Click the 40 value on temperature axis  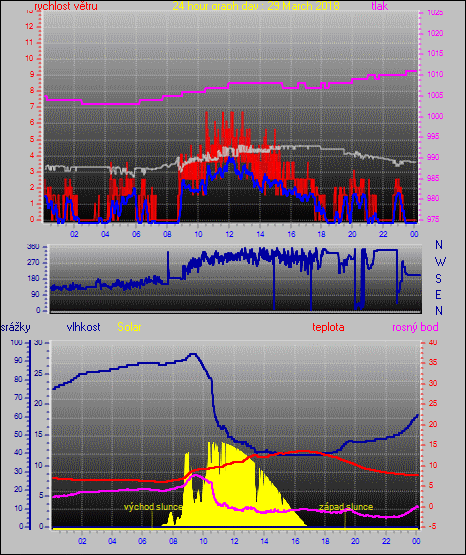[433, 342]
